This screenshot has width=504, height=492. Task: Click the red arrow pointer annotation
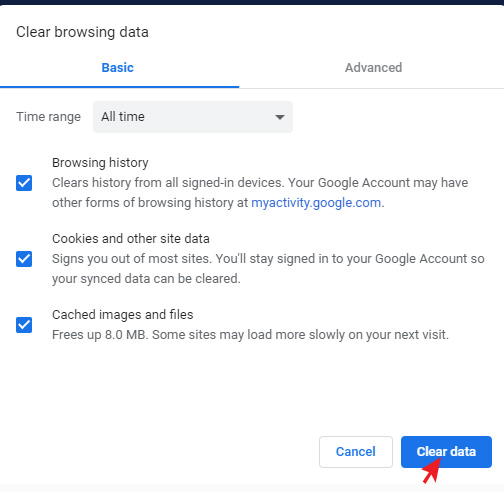431,471
